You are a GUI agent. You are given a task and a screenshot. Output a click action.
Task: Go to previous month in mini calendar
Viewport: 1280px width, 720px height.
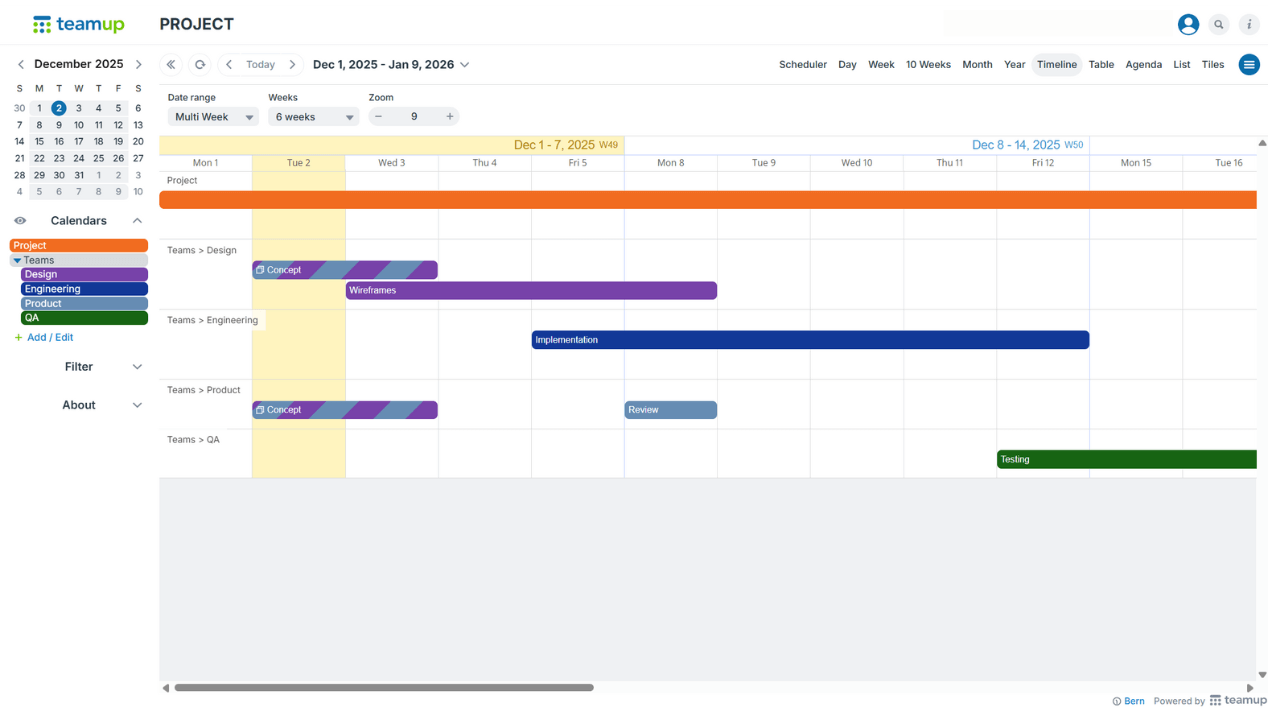(x=21, y=65)
